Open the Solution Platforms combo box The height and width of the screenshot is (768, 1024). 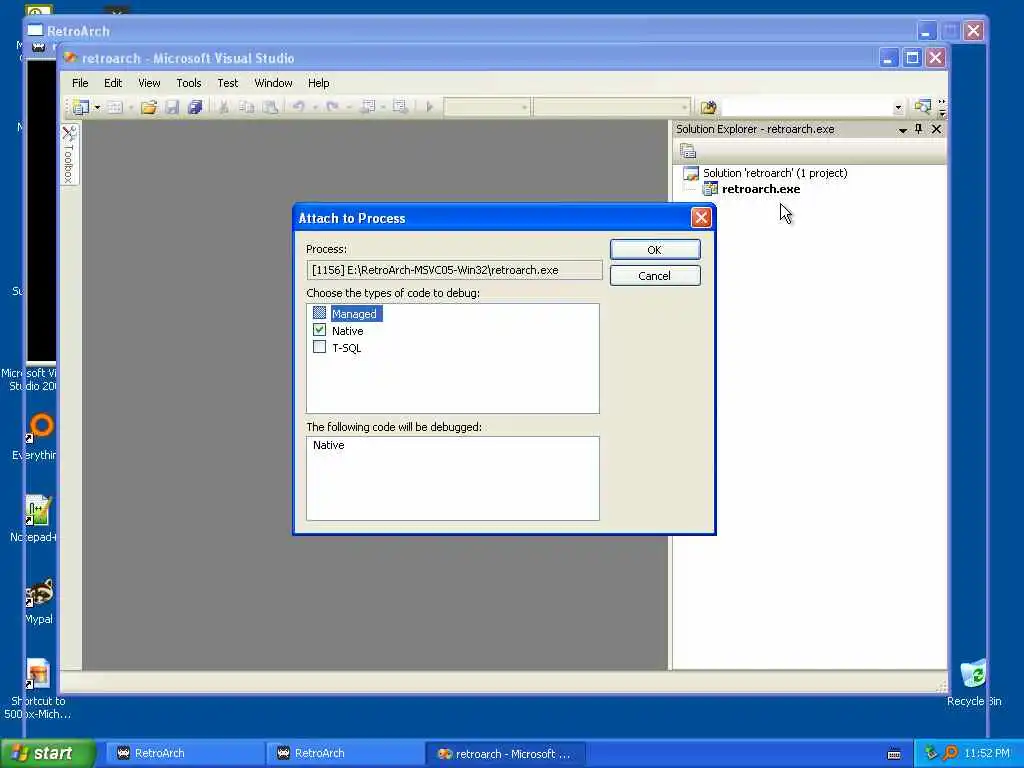[611, 107]
